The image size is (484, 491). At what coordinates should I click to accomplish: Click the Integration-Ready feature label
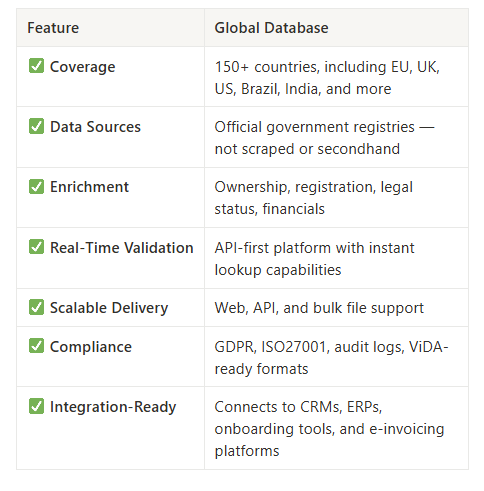point(113,407)
